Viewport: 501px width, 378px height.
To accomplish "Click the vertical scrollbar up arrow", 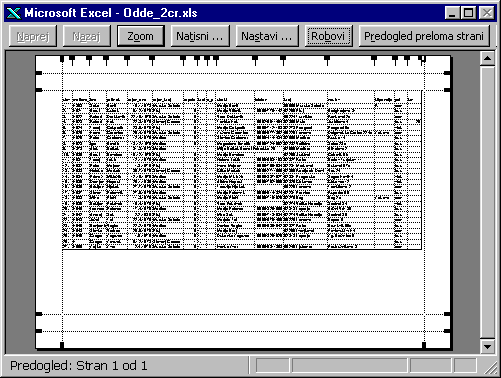I will [487, 59].
